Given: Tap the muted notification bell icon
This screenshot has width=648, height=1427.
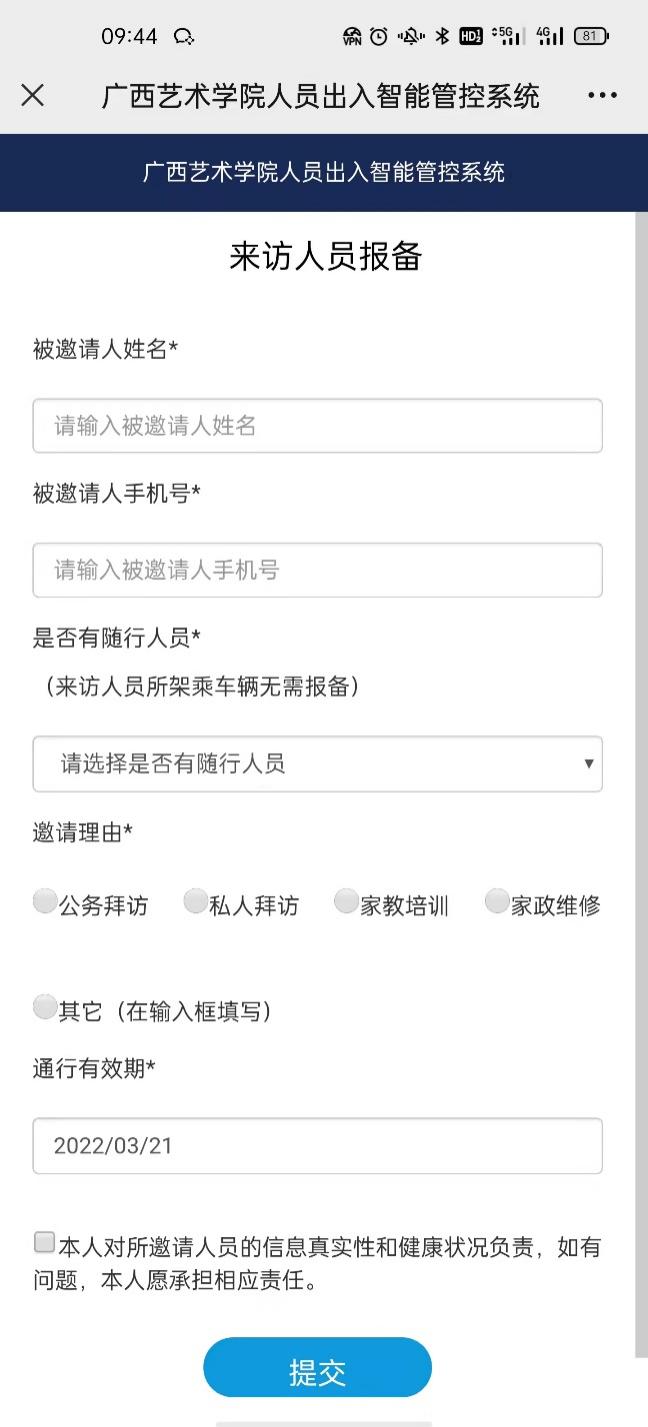Looking at the screenshot, I should (410, 37).
